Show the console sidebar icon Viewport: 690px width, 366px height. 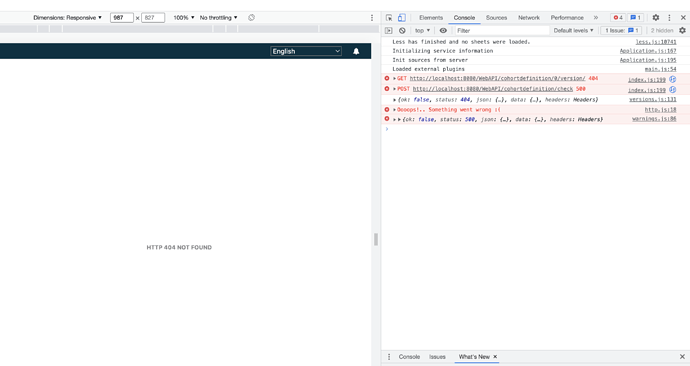(389, 30)
